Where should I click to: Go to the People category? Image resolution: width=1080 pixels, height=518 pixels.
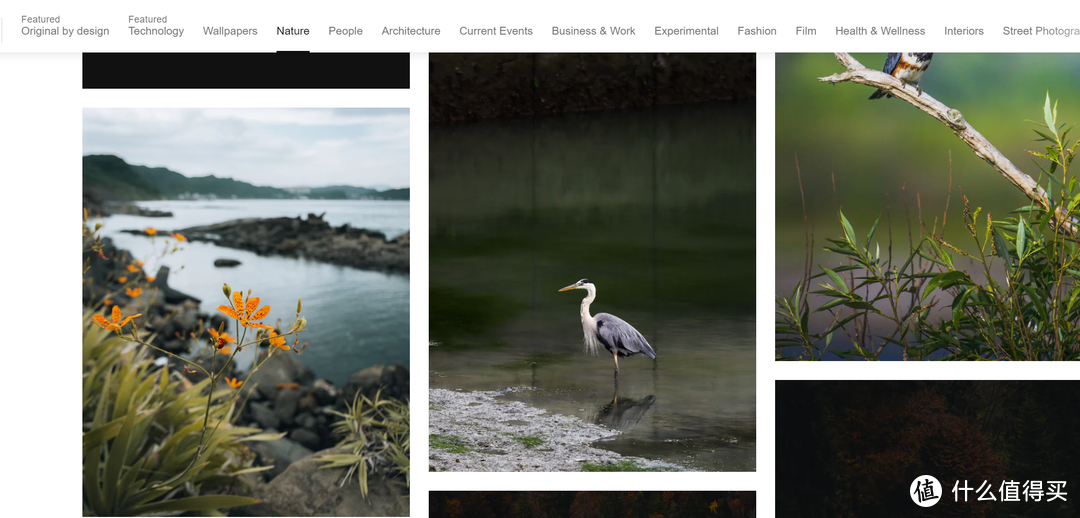tap(345, 31)
